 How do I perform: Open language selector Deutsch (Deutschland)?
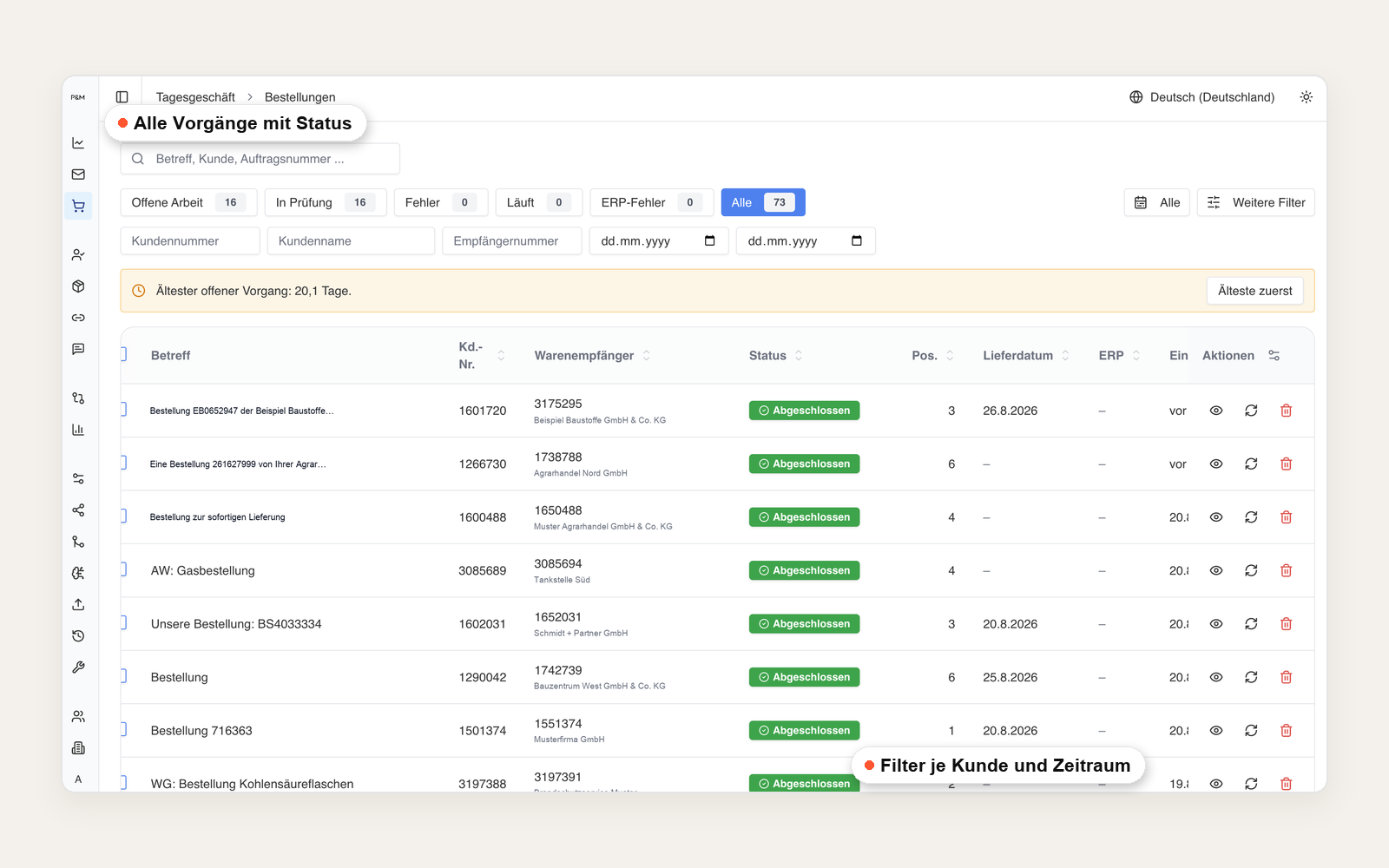1202,97
